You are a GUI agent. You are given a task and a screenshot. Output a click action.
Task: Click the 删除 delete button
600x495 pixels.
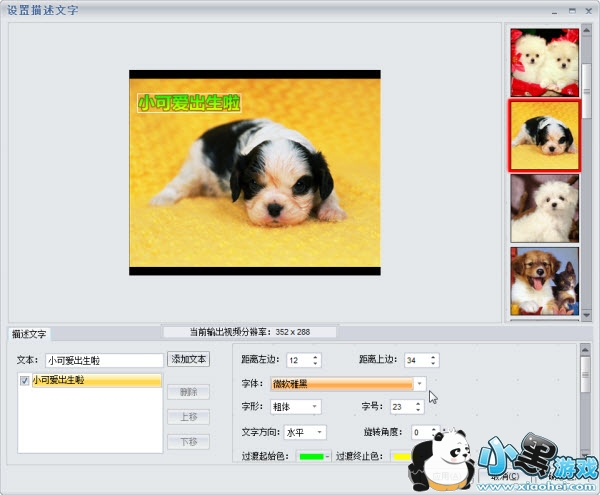(x=188, y=392)
